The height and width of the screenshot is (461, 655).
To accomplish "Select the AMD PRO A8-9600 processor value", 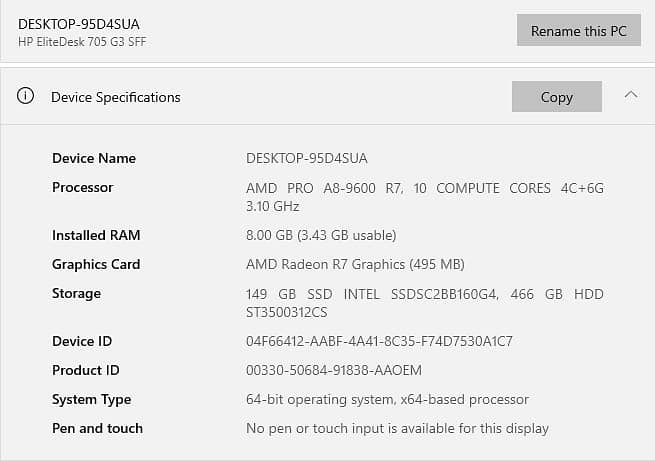I will pos(425,197).
